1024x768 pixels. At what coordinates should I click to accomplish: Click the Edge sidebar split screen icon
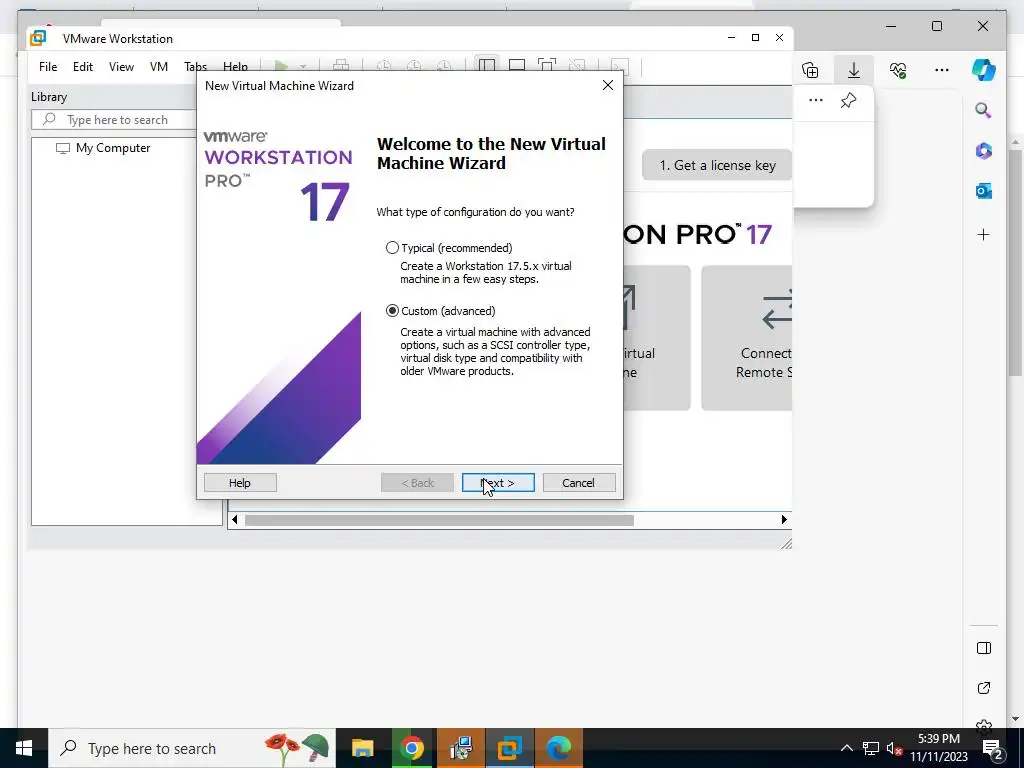click(x=984, y=648)
